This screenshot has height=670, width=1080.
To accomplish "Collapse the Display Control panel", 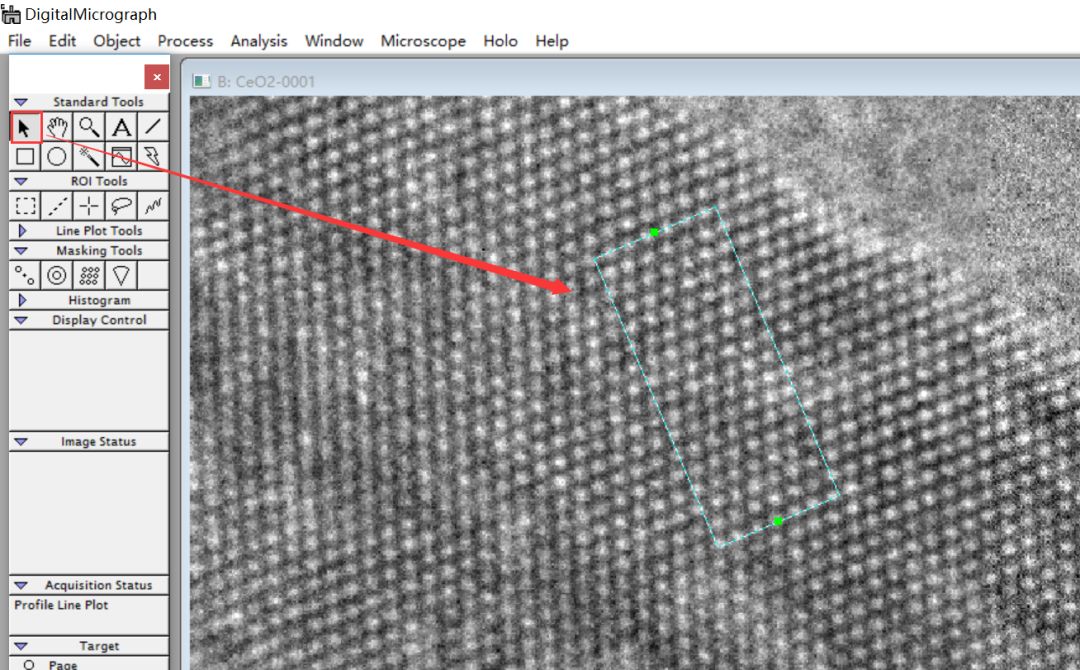I will pyautogui.click(x=22, y=320).
